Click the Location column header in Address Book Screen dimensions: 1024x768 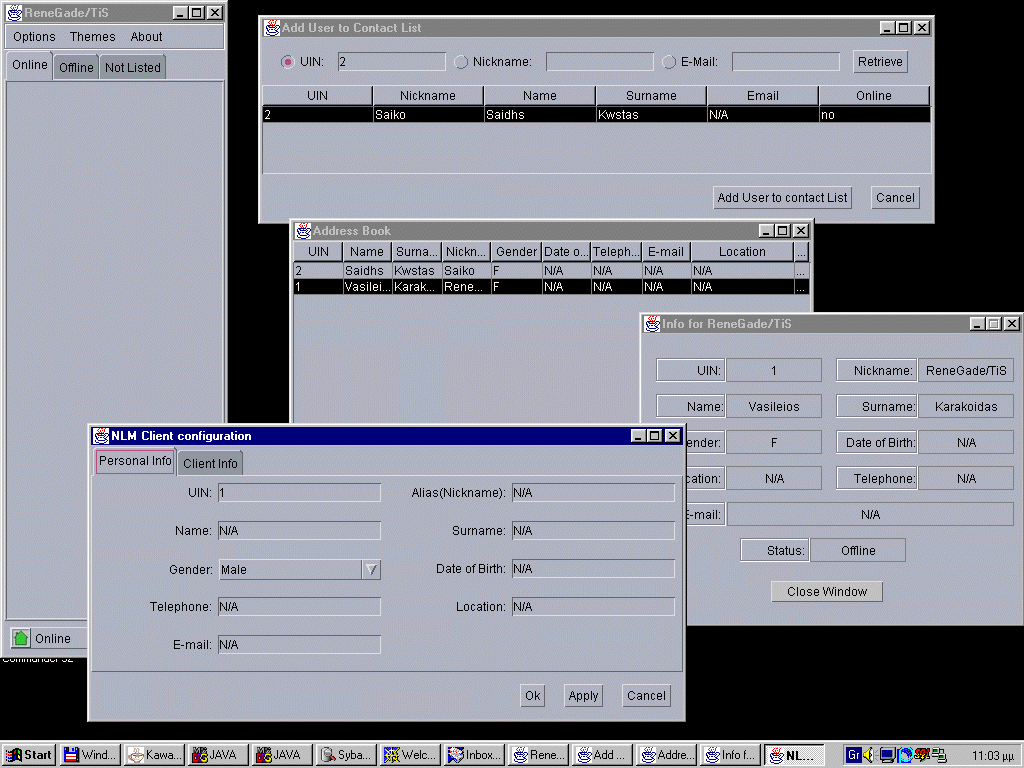(x=742, y=251)
